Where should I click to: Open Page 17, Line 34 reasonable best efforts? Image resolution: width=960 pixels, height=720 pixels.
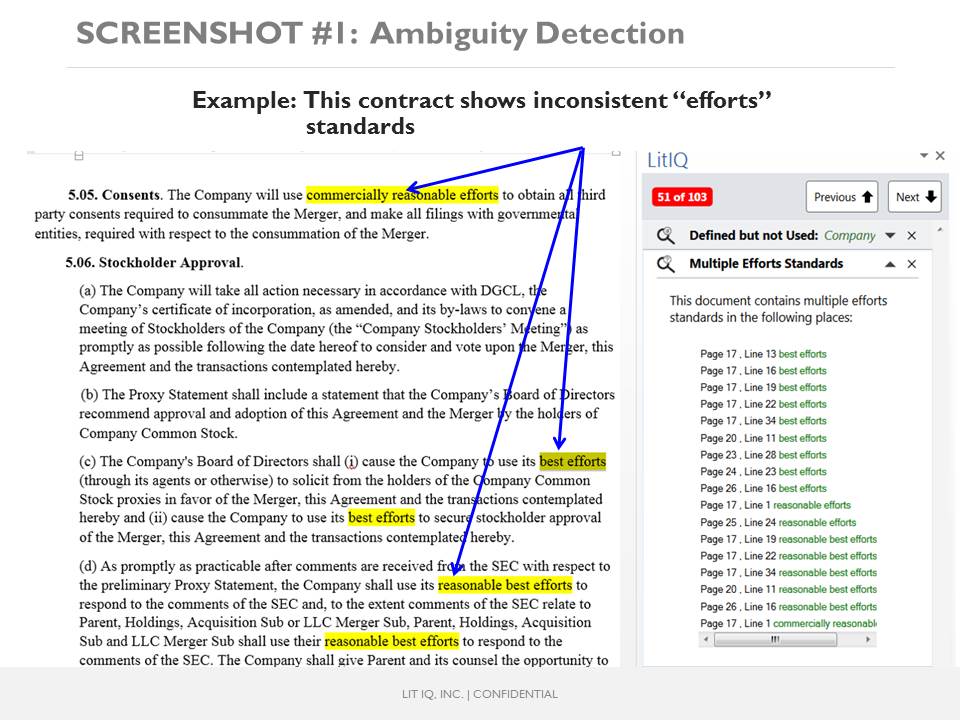click(789, 572)
